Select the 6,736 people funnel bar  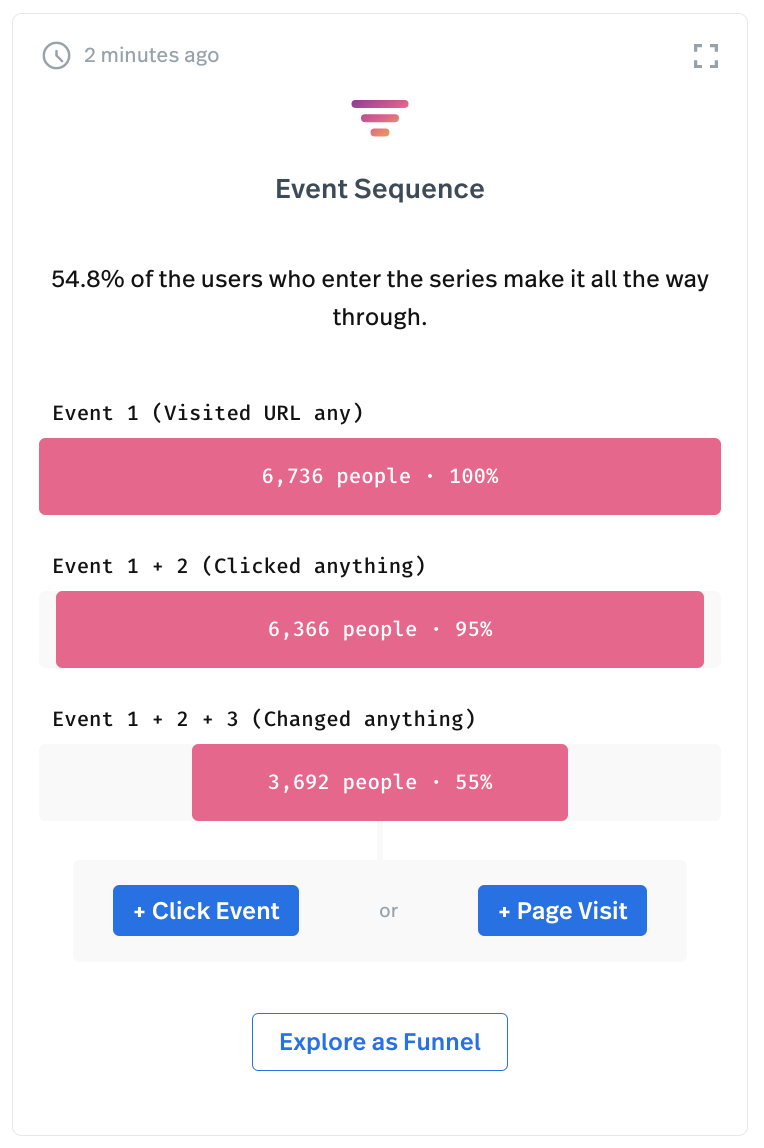pos(380,476)
